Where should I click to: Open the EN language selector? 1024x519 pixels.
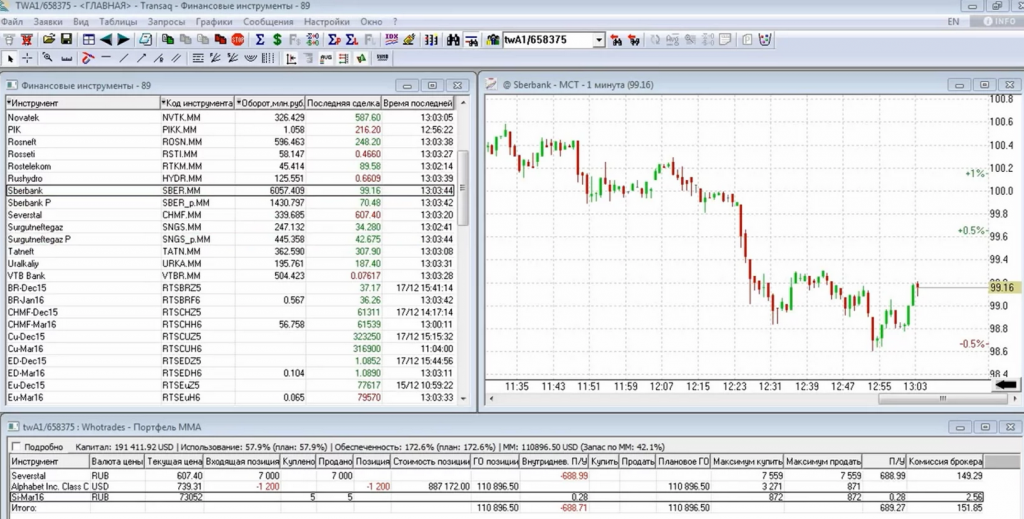pyautogui.click(x=953, y=21)
